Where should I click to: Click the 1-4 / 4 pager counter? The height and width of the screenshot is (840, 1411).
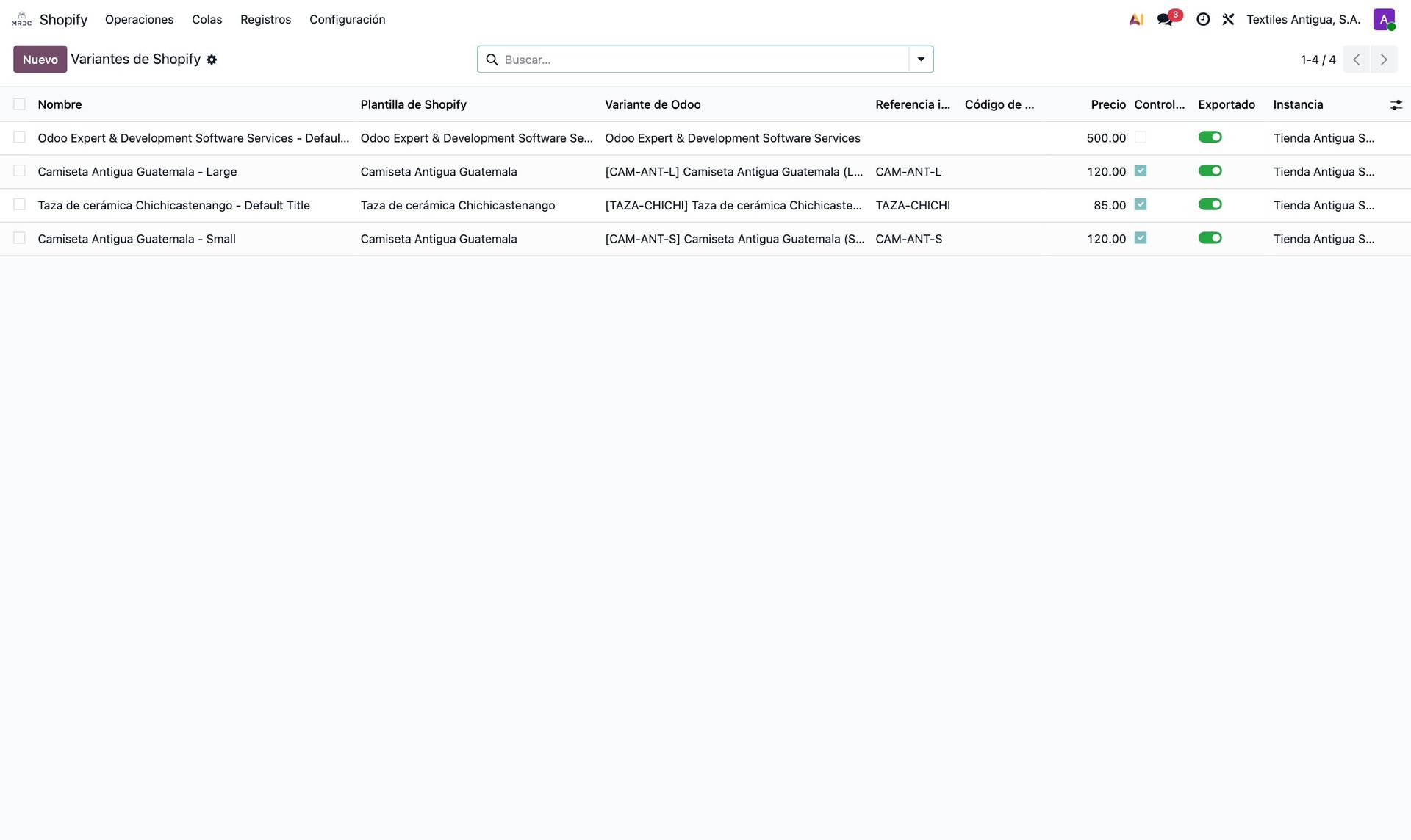click(x=1318, y=60)
